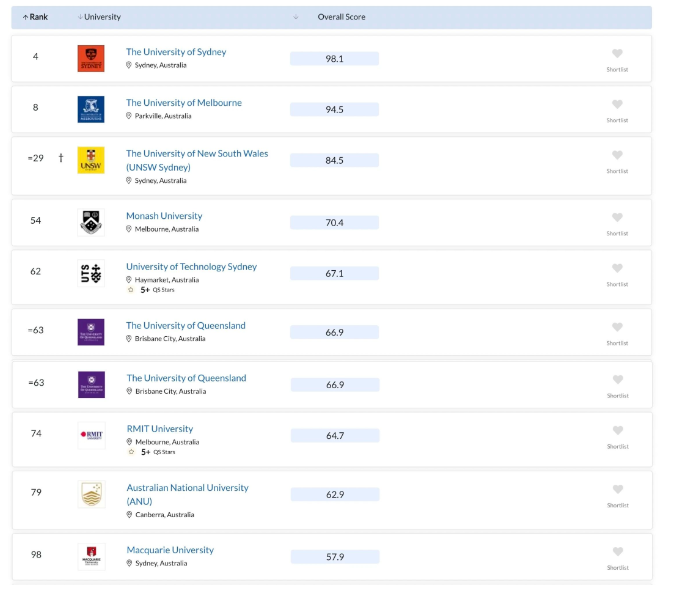This screenshot has height=604, width=698.
Task: Click the 57.9 score value
Action: [335, 557]
